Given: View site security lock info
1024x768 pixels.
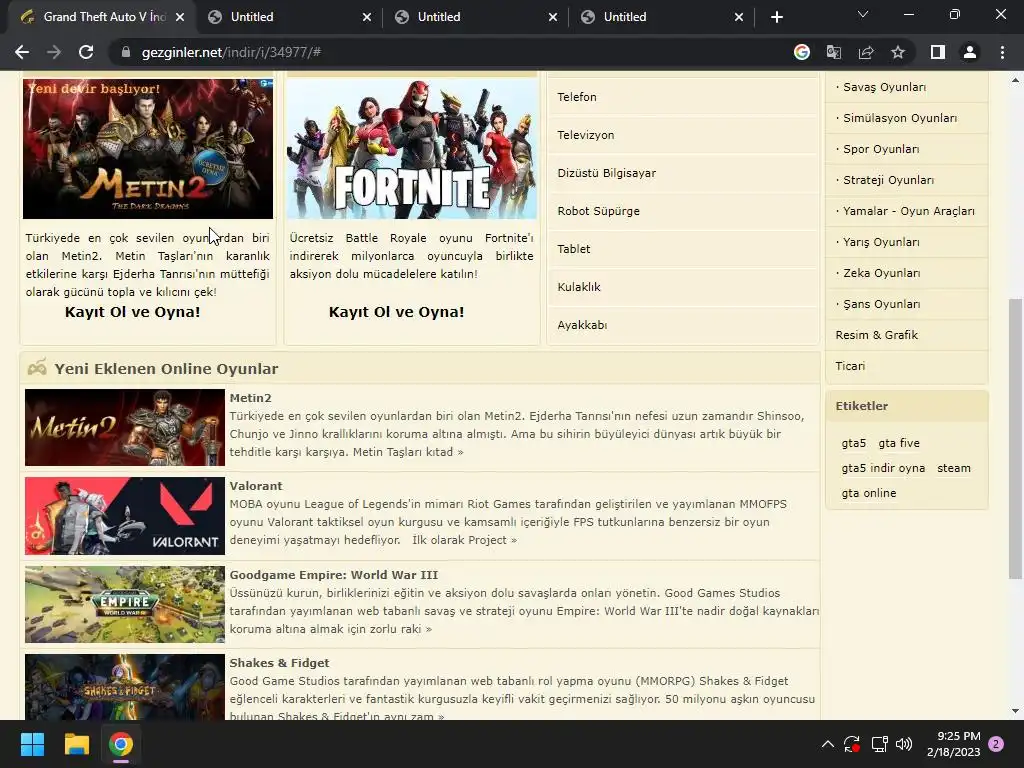Looking at the screenshot, I should pyautogui.click(x=125, y=52).
